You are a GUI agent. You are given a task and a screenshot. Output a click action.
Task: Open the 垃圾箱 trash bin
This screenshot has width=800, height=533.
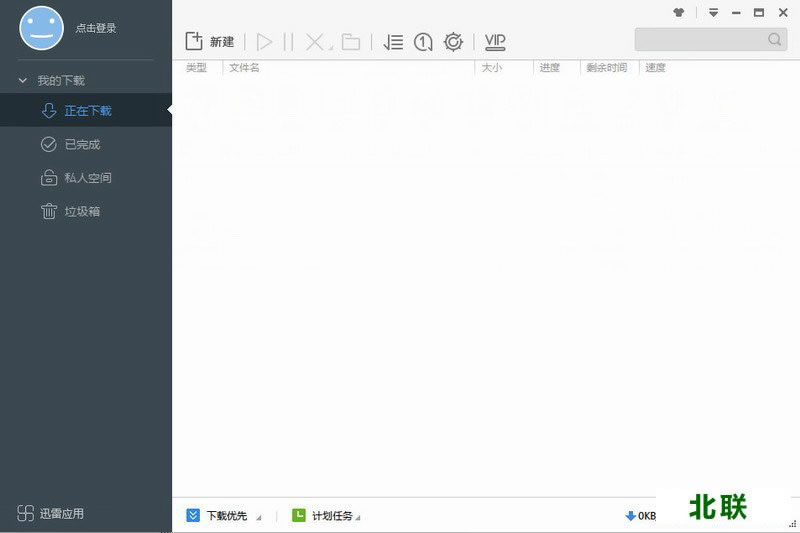(82, 211)
